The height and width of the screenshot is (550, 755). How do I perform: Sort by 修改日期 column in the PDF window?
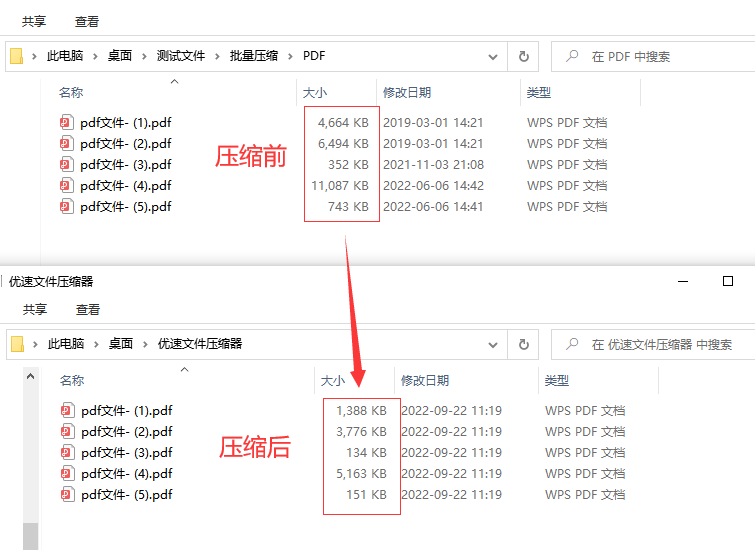pos(407,92)
